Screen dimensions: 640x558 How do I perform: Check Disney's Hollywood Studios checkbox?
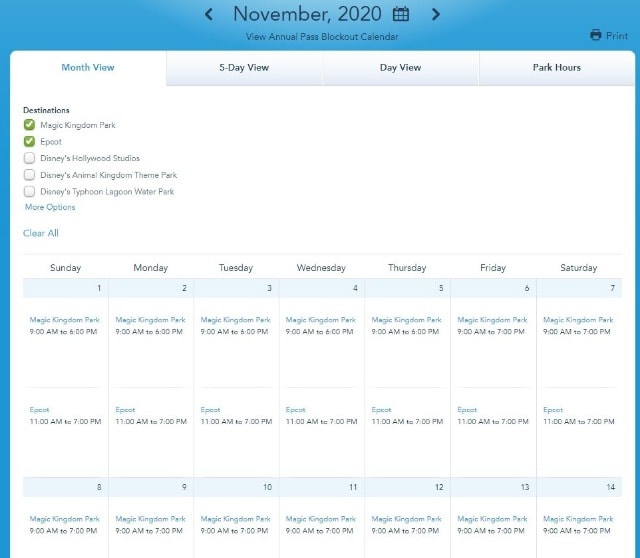[29, 158]
